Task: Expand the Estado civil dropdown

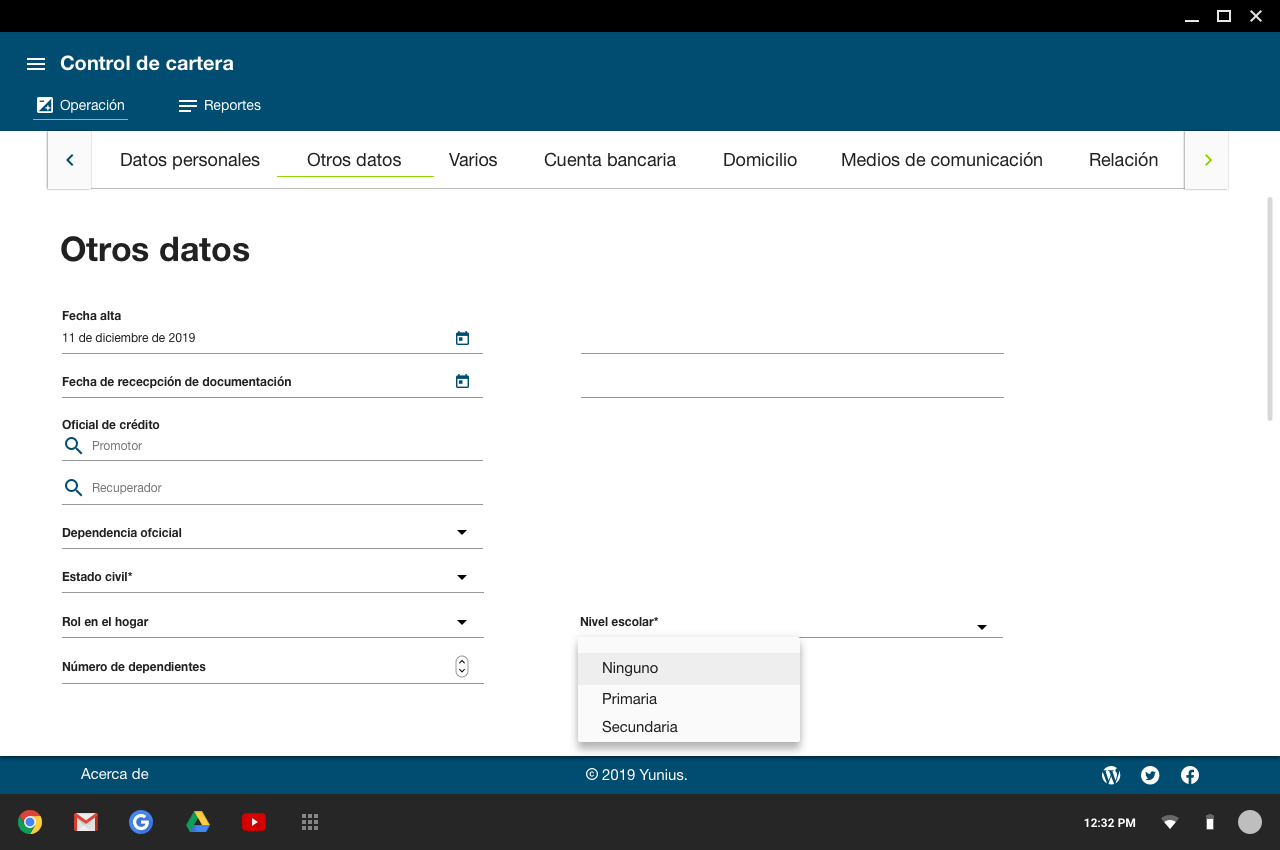Action: pyautogui.click(x=462, y=578)
